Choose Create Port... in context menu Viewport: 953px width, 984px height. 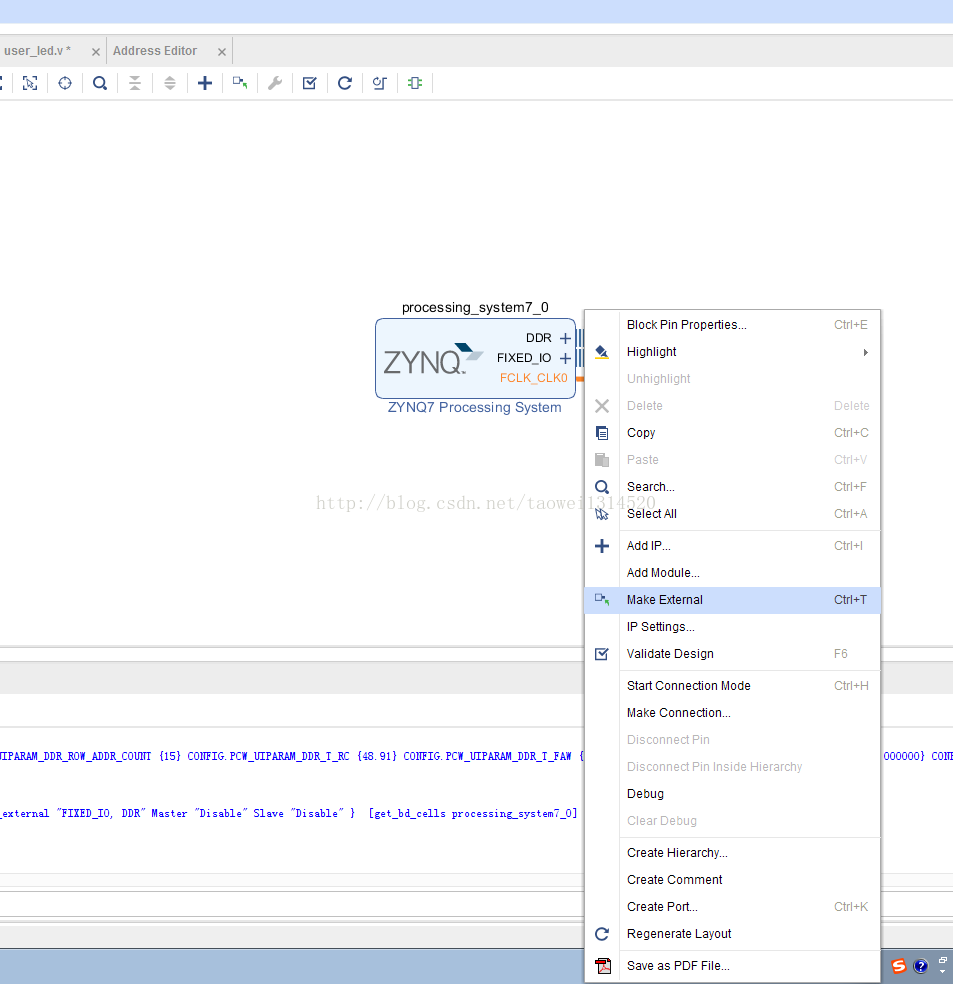click(x=733, y=906)
